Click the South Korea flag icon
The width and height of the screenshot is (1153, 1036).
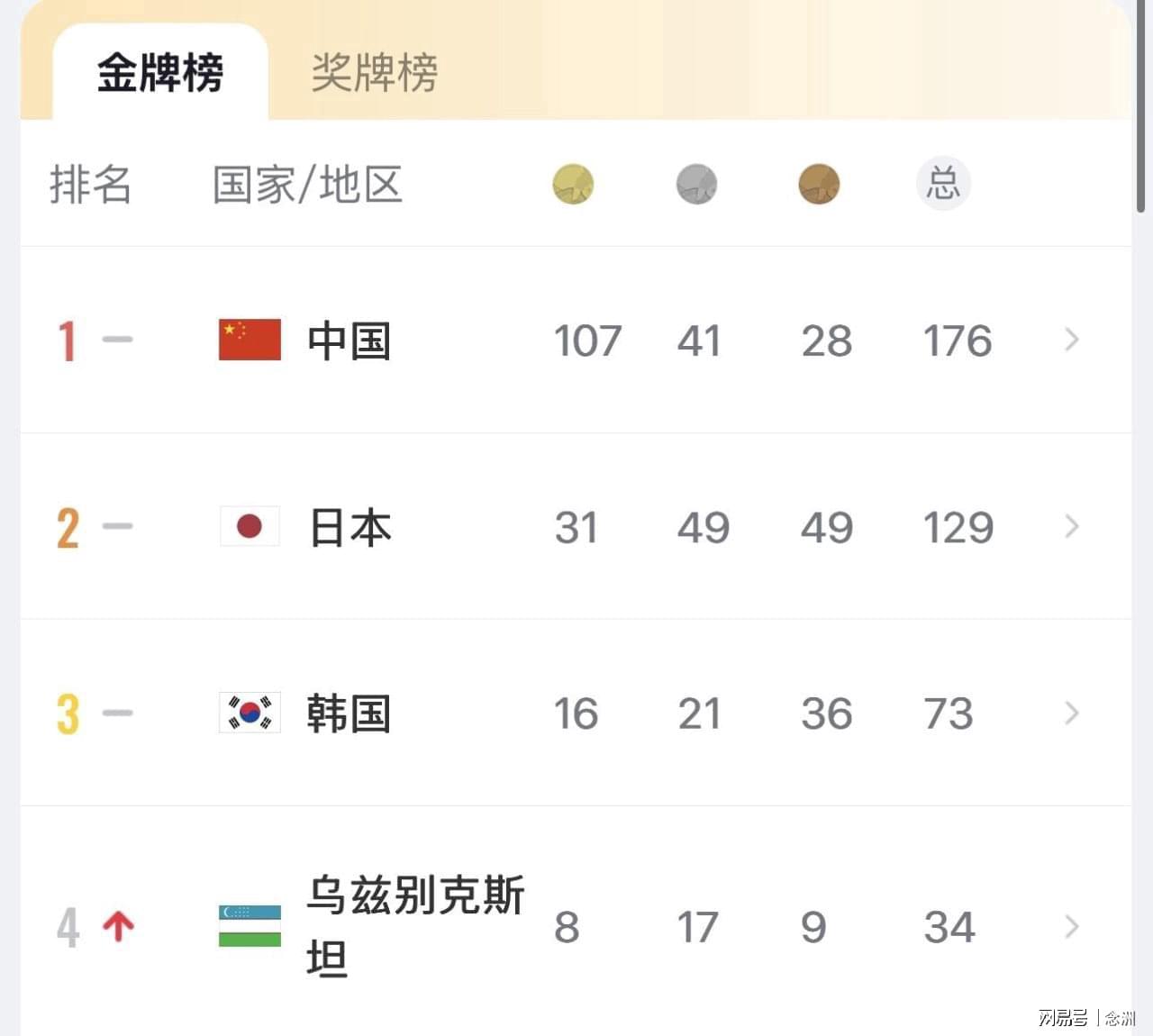coord(250,713)
